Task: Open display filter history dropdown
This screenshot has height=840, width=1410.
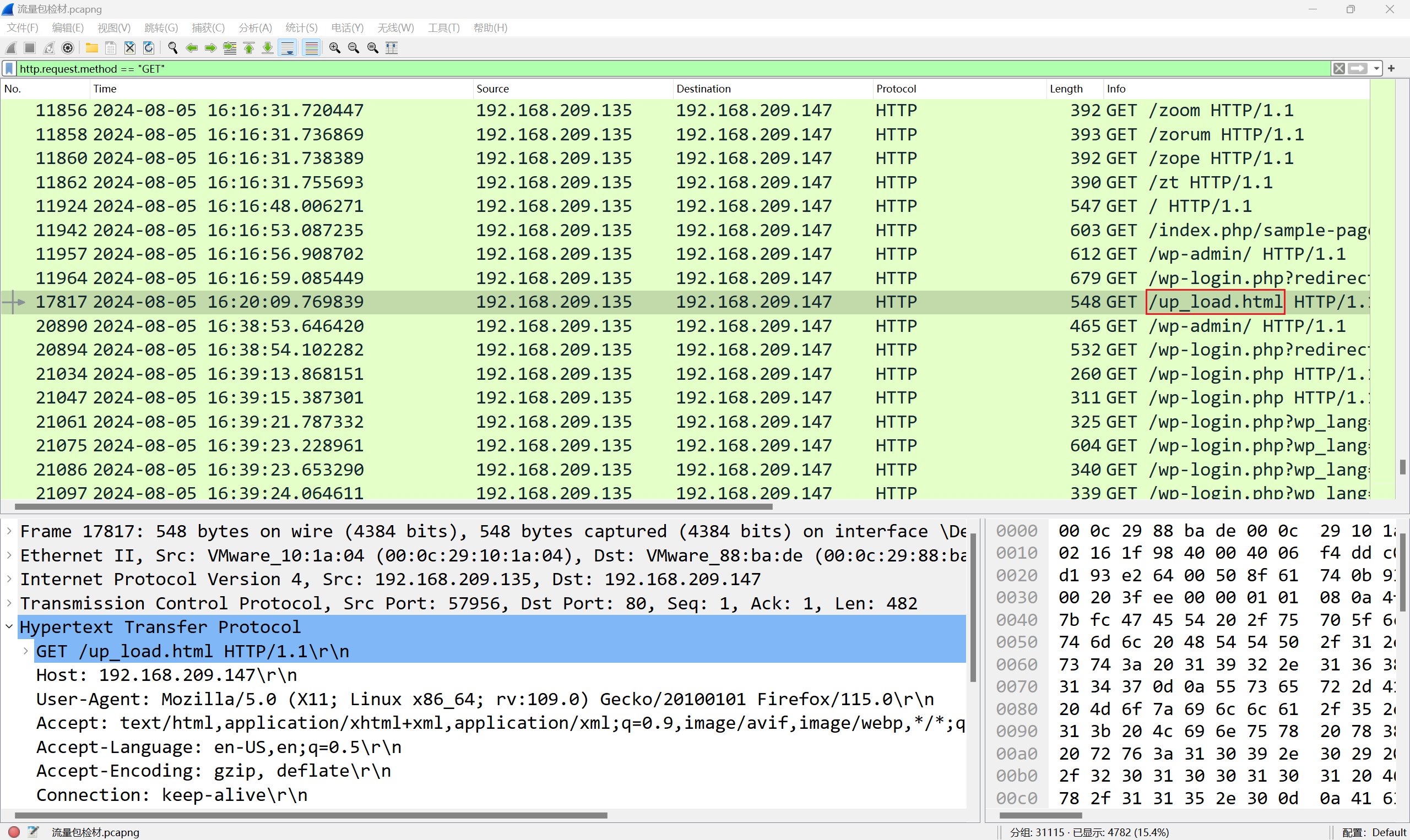Action: coord(1376,68)
